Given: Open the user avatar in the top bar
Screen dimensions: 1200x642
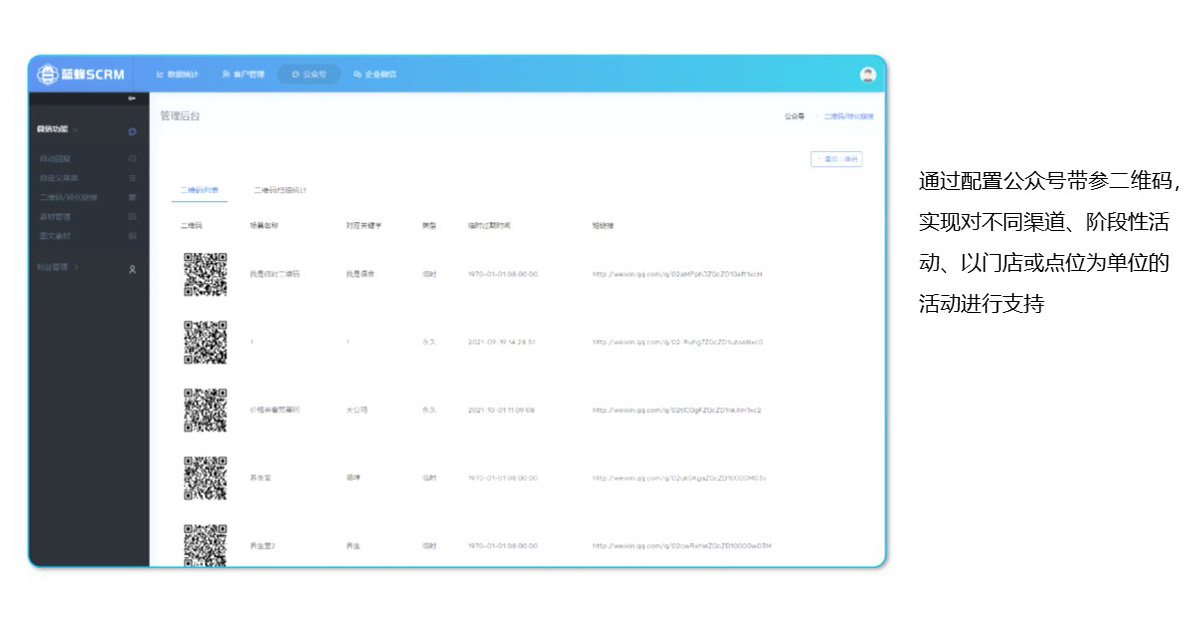Looking at the screenshot, I should 867,75.
